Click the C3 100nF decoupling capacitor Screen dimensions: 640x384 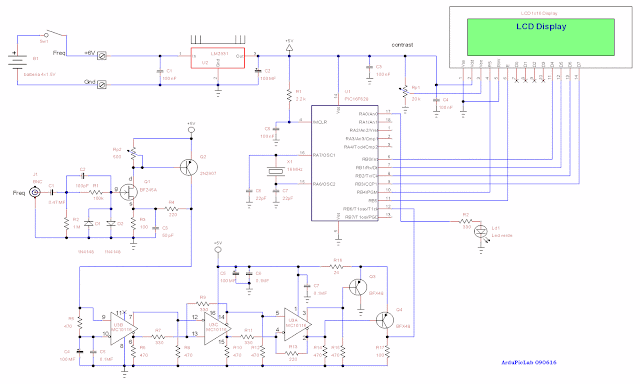coord(369,67)
